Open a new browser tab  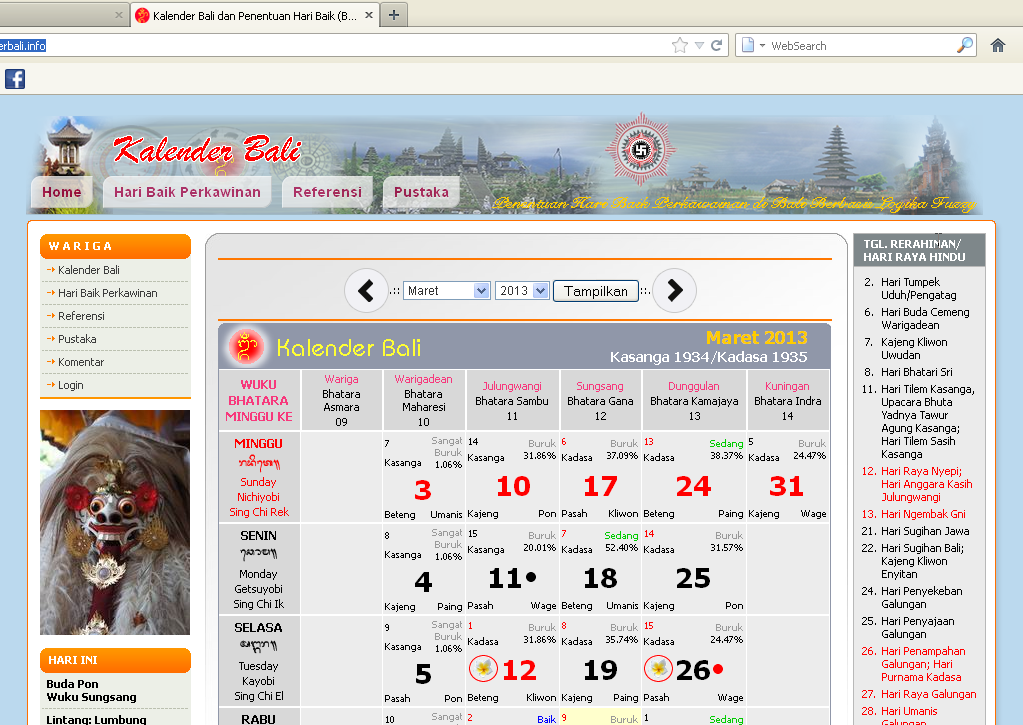click(394, 15)
